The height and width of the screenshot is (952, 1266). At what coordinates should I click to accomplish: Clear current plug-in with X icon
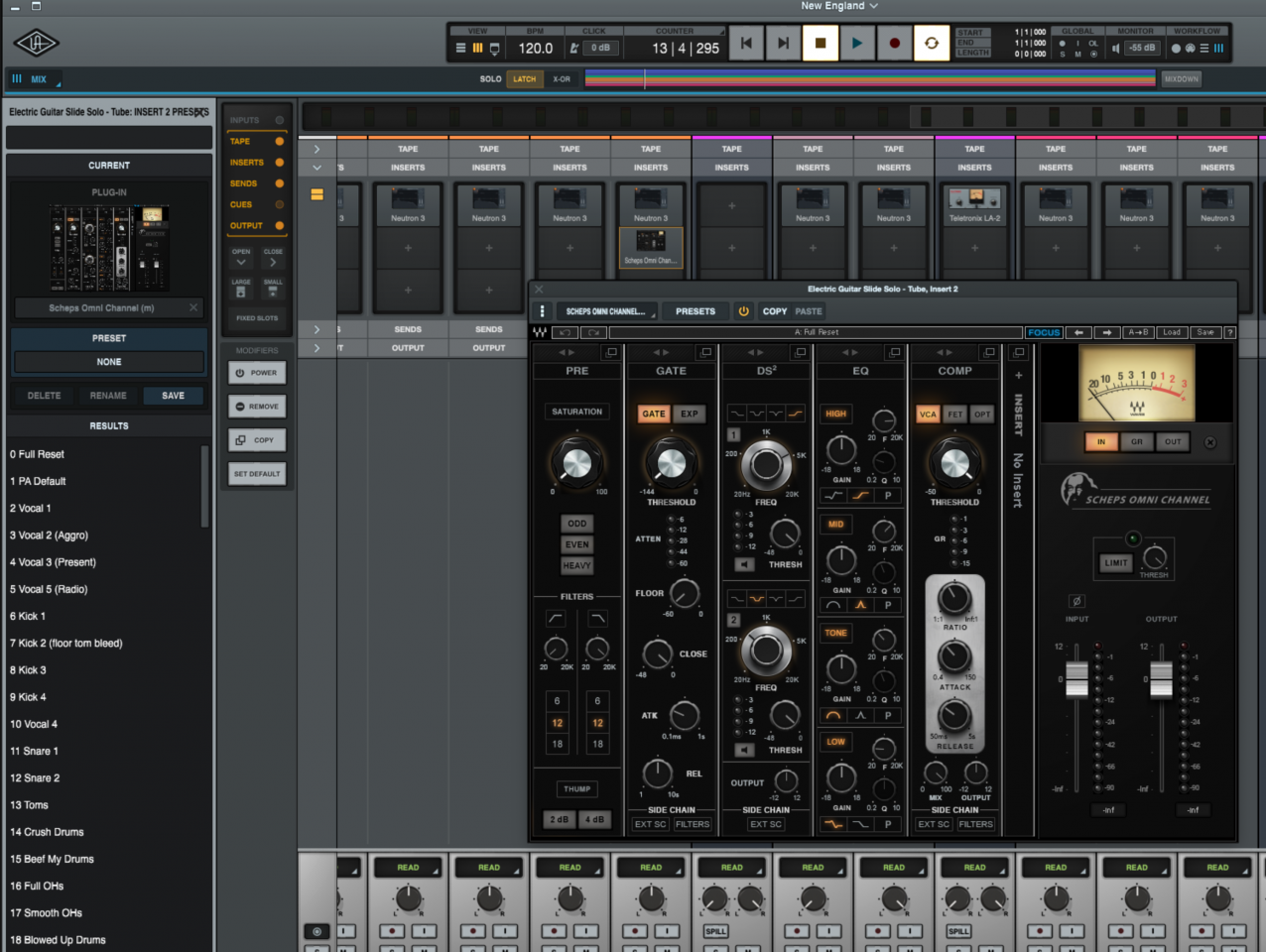(x=193, y=307)
